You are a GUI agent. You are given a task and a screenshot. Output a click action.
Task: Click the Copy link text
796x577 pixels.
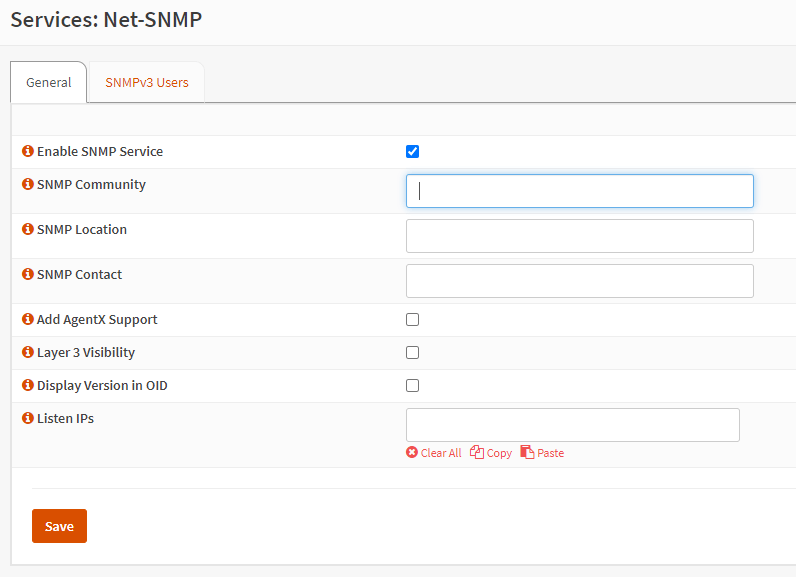pos(499,453)
